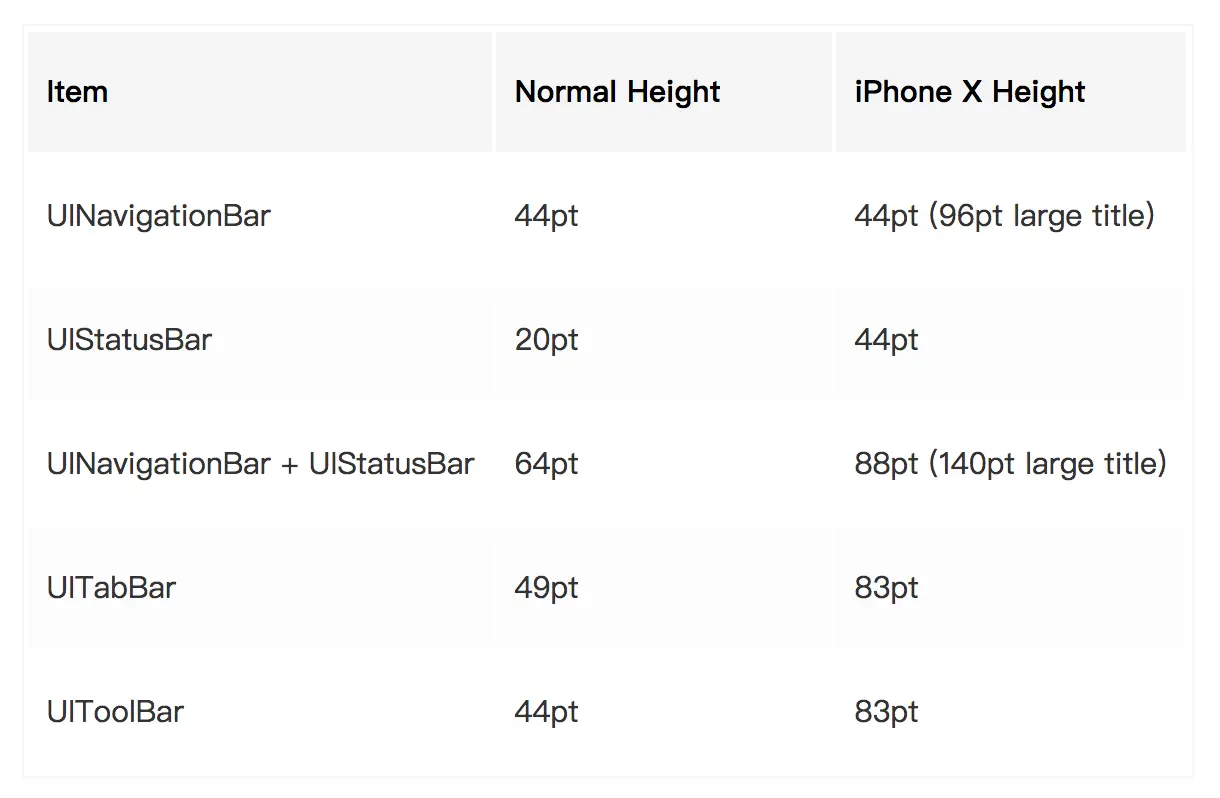Click the word Height in iPhone X header

[1038, 92]
